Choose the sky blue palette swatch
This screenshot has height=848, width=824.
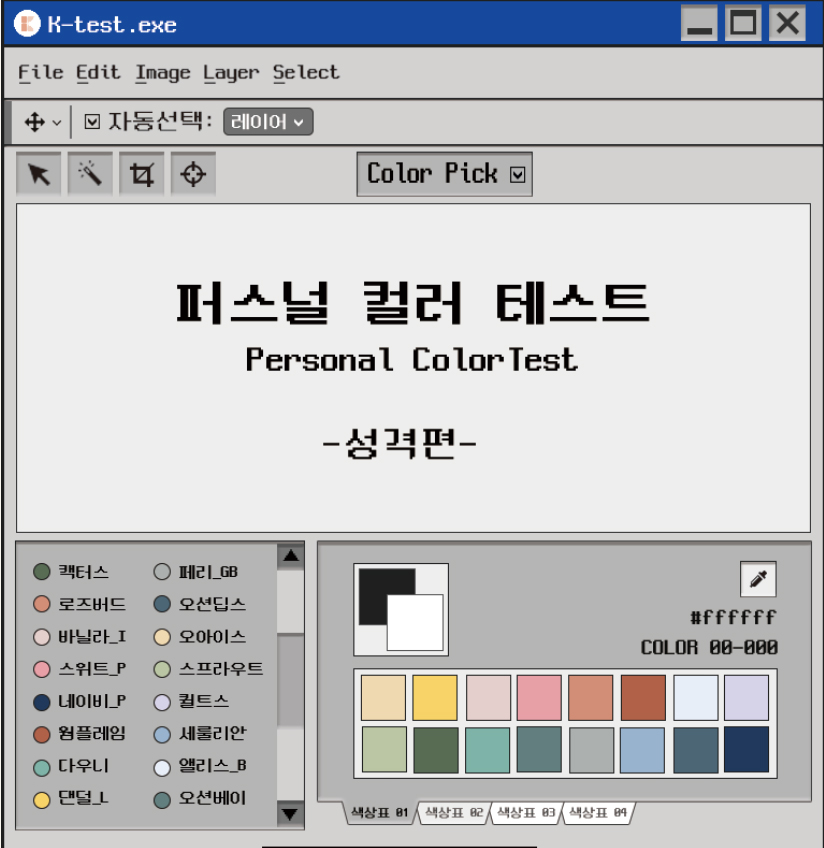click(x=642, y=750)
